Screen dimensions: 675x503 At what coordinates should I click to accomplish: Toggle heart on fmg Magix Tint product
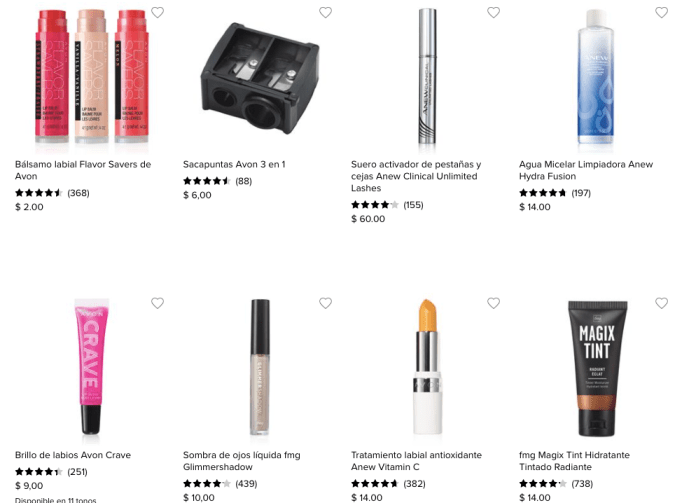[x=661, y=303]
